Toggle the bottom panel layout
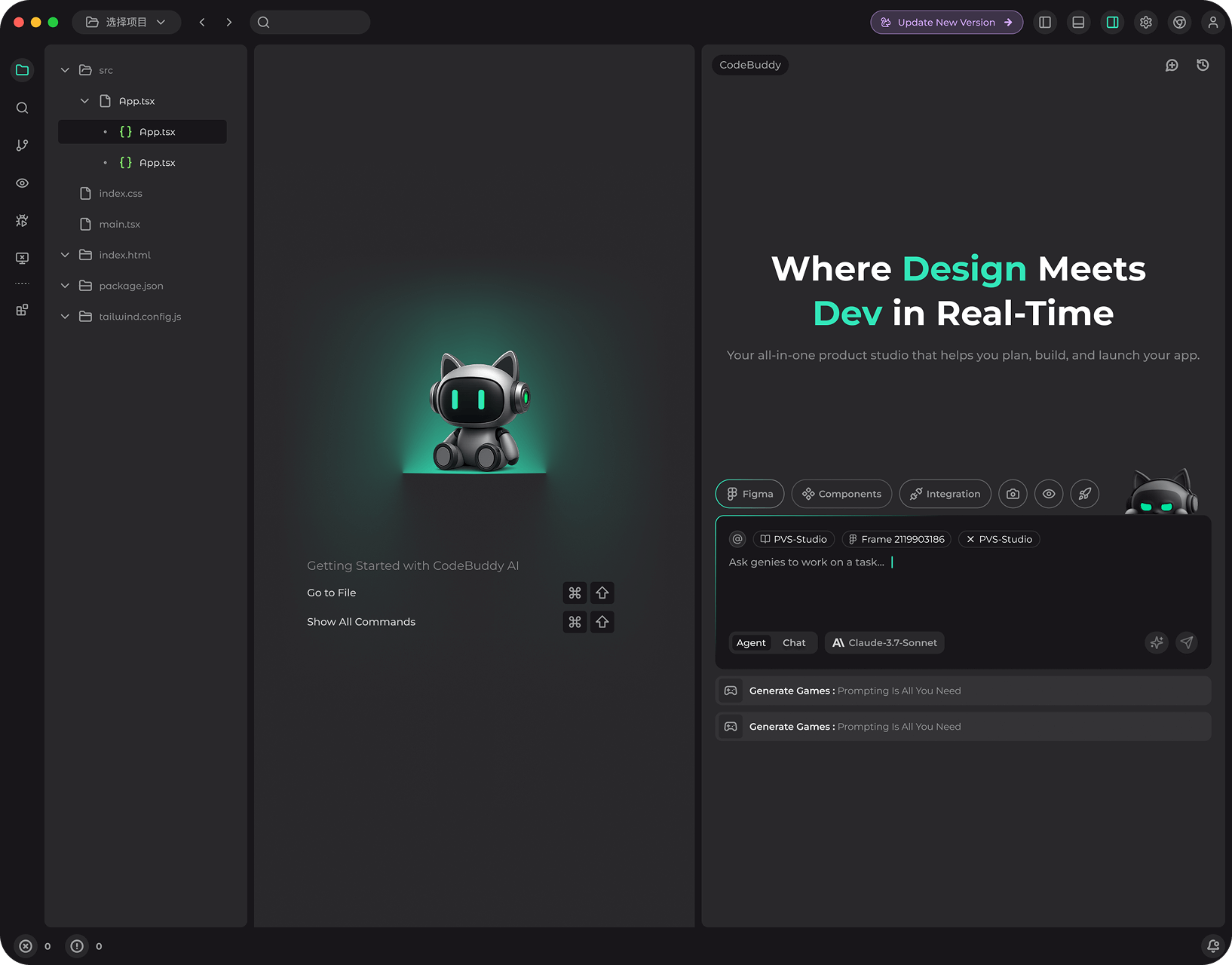 [1078, 23]
